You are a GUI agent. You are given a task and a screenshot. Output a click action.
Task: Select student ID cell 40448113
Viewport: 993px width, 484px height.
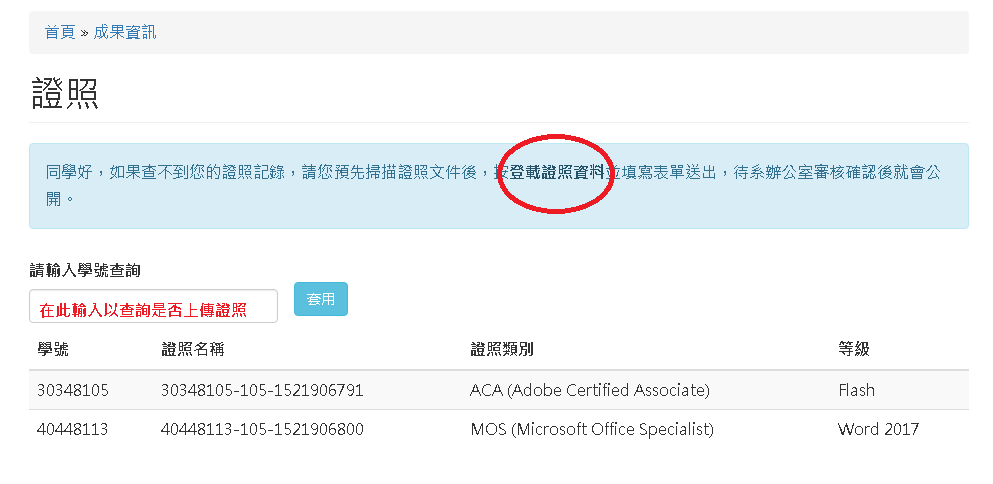pyautogui.click(x=73, y=430)
